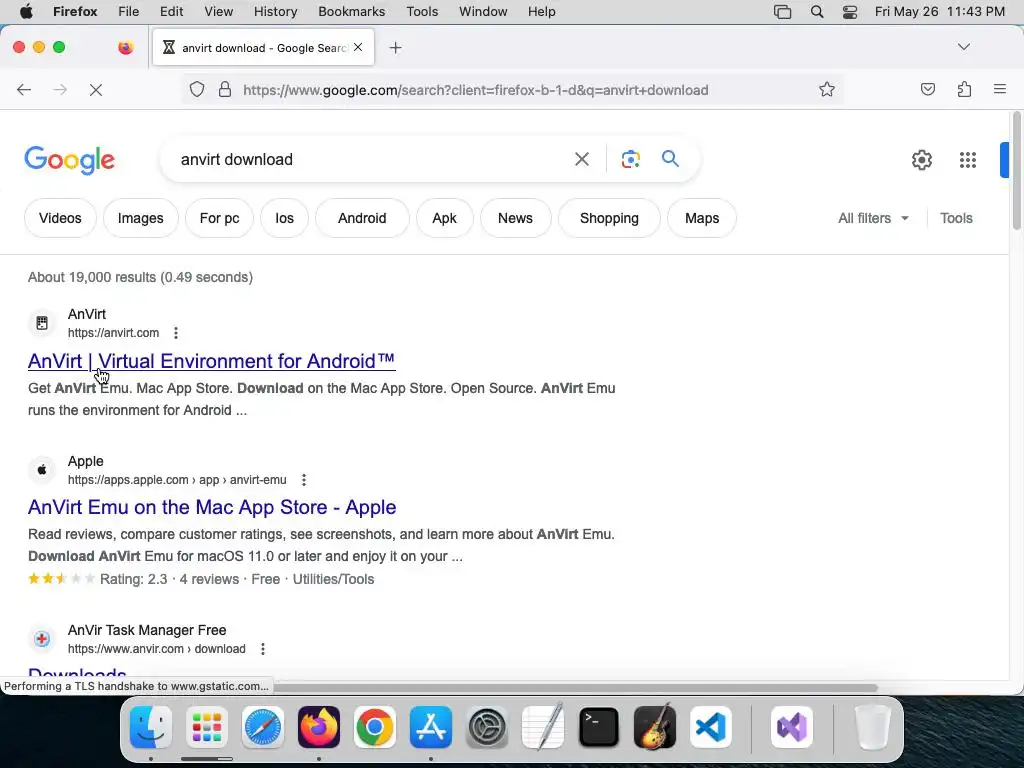The height and width of the screenshot is (768, 1024).
Task: Switch to the News results
Action: click(515, 218)
